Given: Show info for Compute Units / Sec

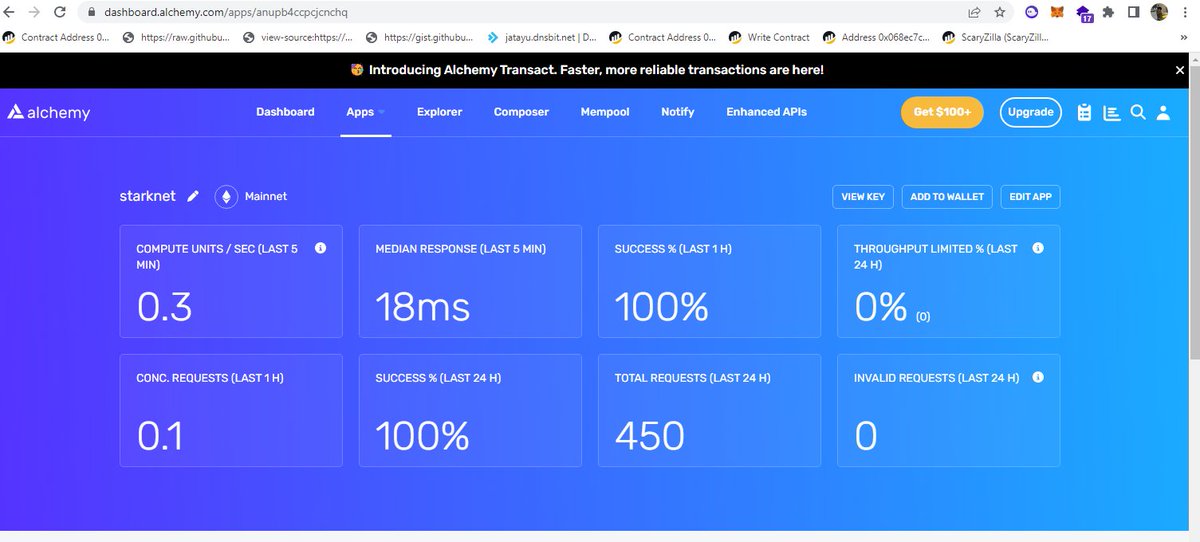Looking at the screenshot, I should [x=320, y=248].
